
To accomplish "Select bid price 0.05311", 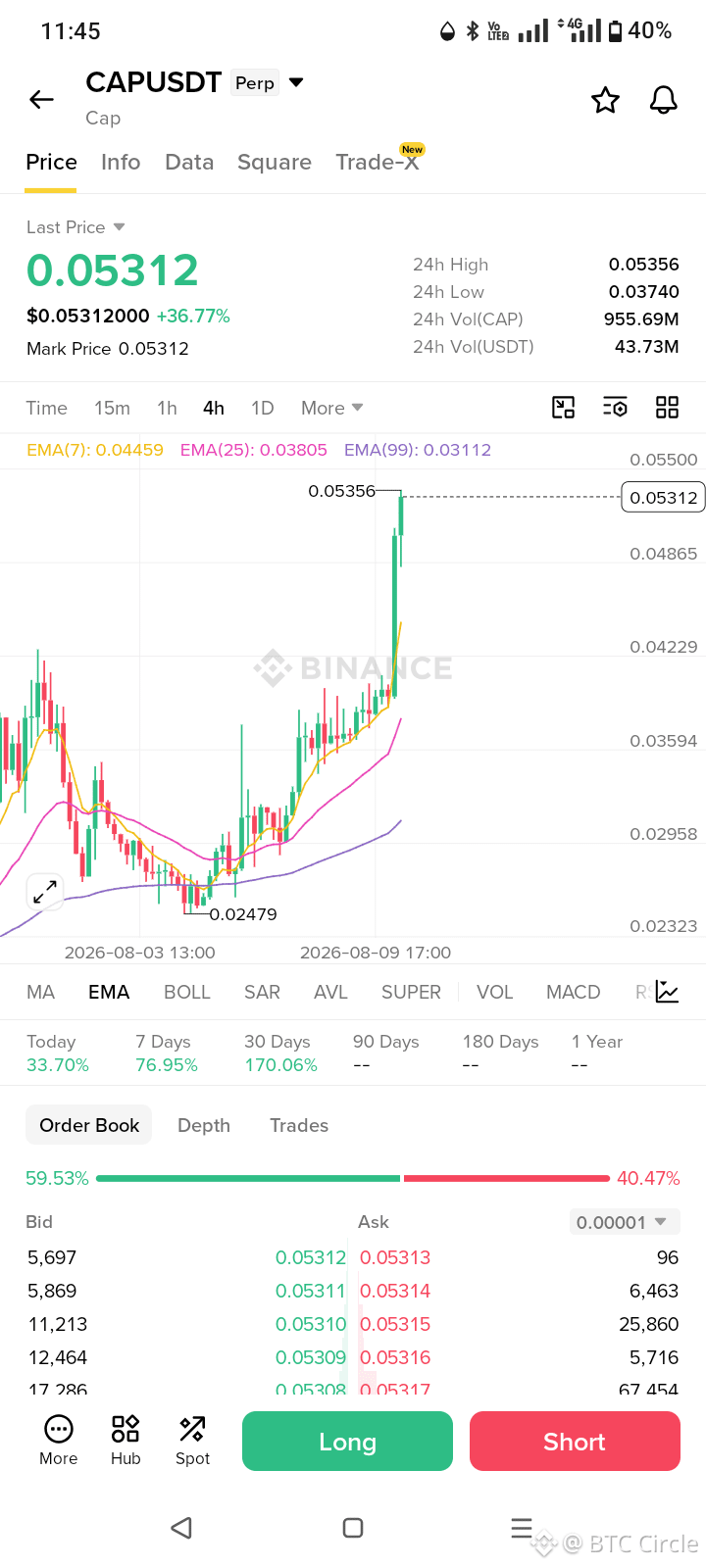I will point(311,1291).
